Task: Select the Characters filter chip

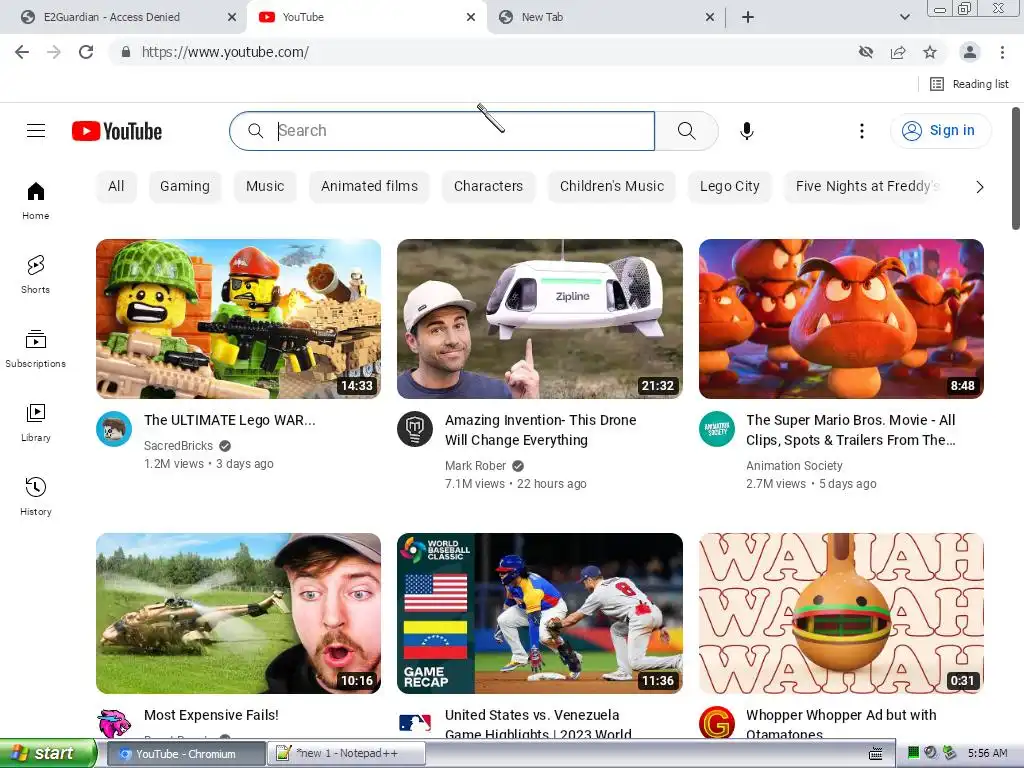Action: point(488,186)
